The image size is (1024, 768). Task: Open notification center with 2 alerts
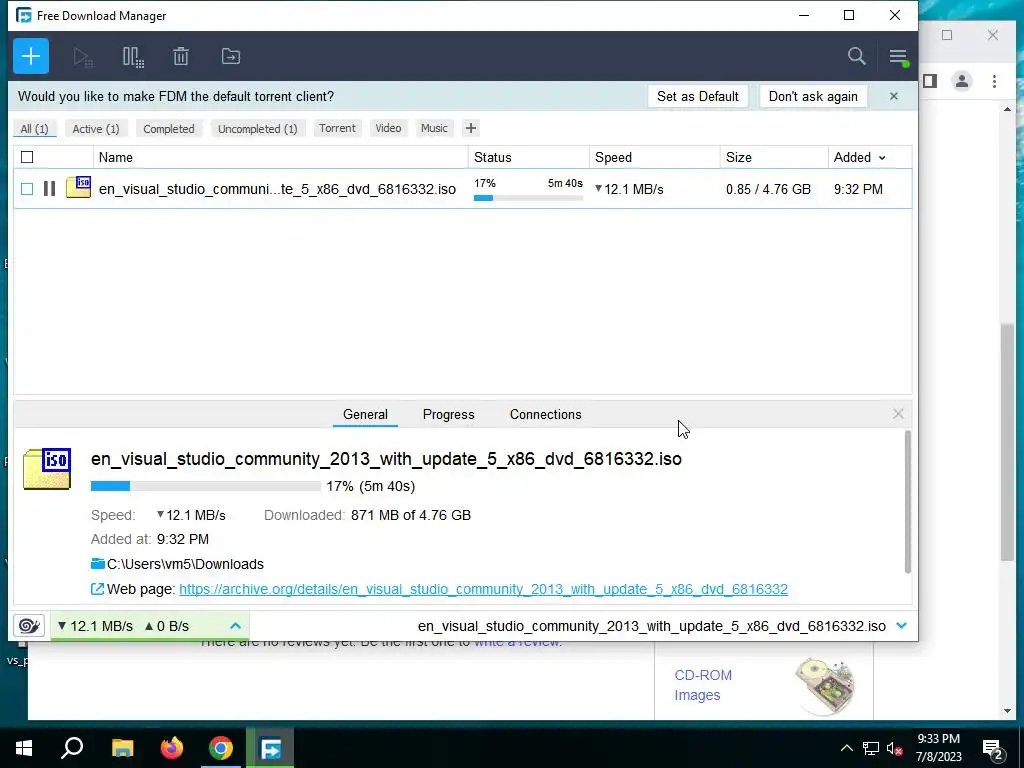tap(994, 750)
